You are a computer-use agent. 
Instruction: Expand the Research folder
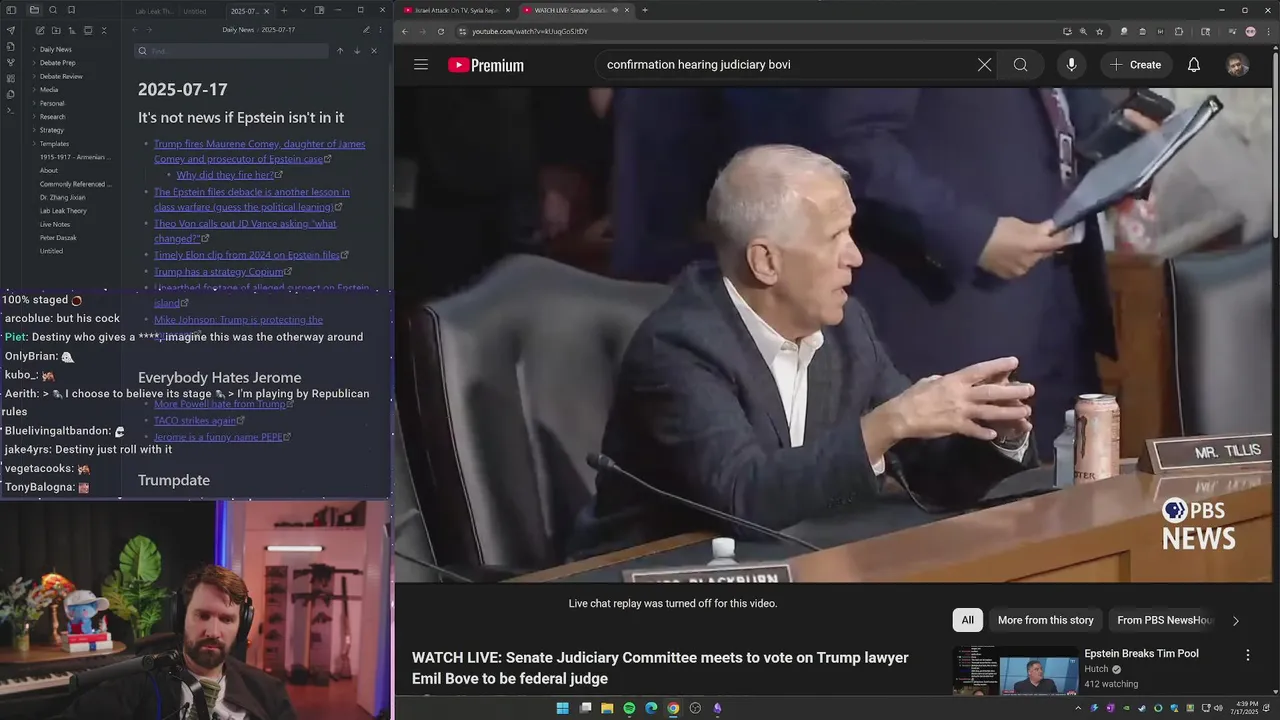[x=52, y=117]
